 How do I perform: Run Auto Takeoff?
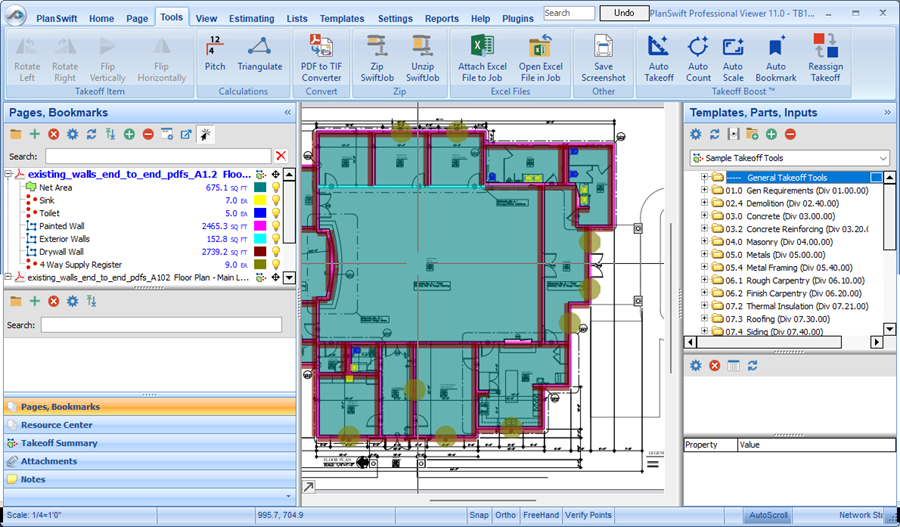click(658, 58)
